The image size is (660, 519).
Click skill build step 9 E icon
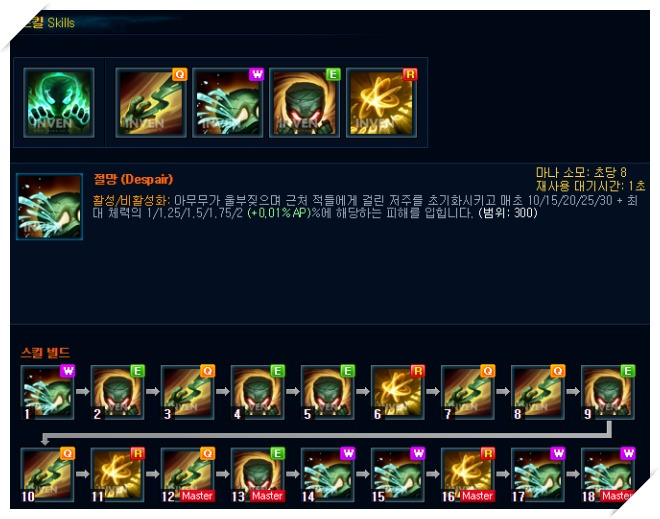(608, 392)
